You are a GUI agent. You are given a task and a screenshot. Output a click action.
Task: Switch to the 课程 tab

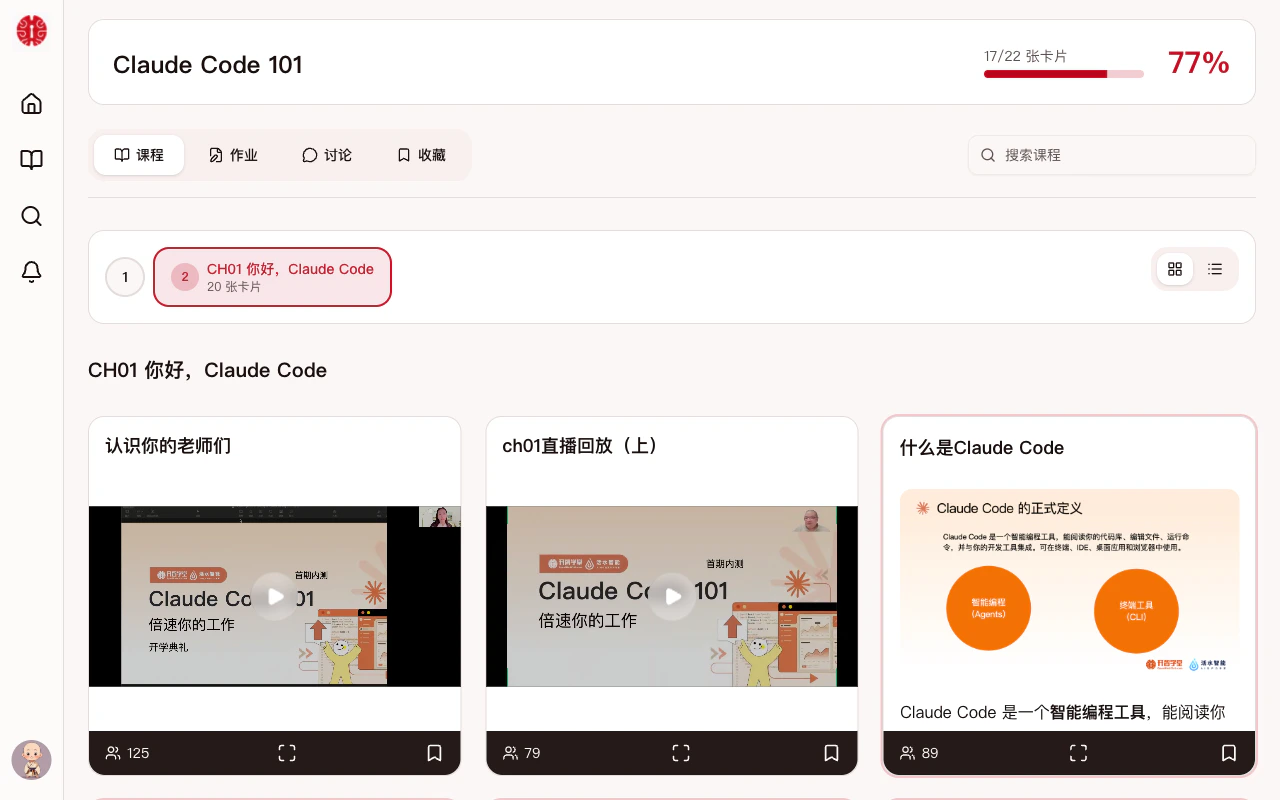139,155
